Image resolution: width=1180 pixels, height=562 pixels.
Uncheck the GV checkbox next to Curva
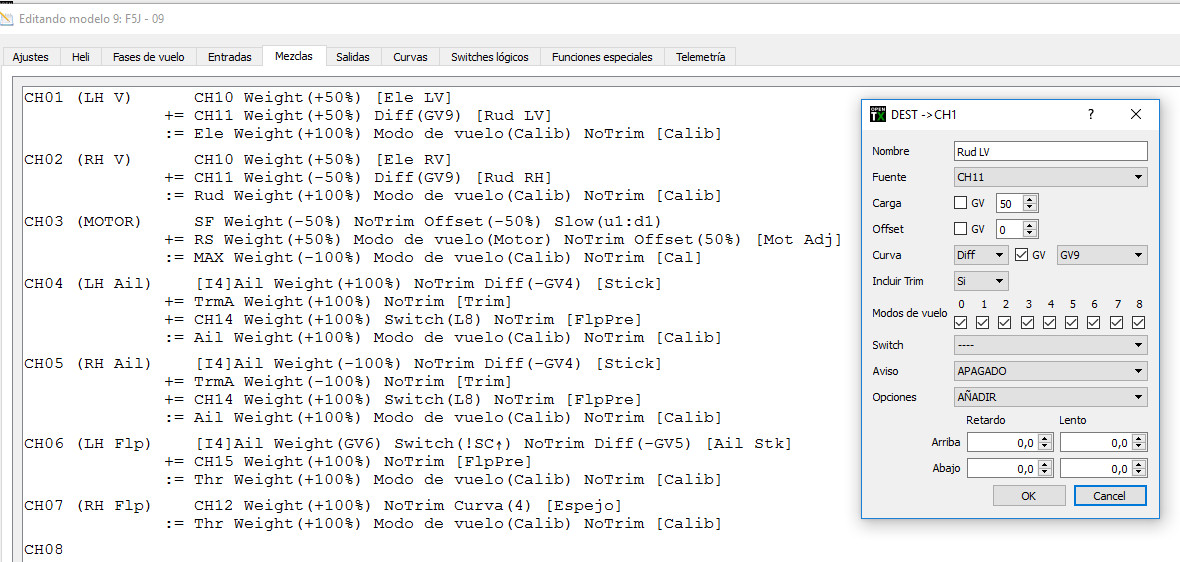pos(1021,255)
